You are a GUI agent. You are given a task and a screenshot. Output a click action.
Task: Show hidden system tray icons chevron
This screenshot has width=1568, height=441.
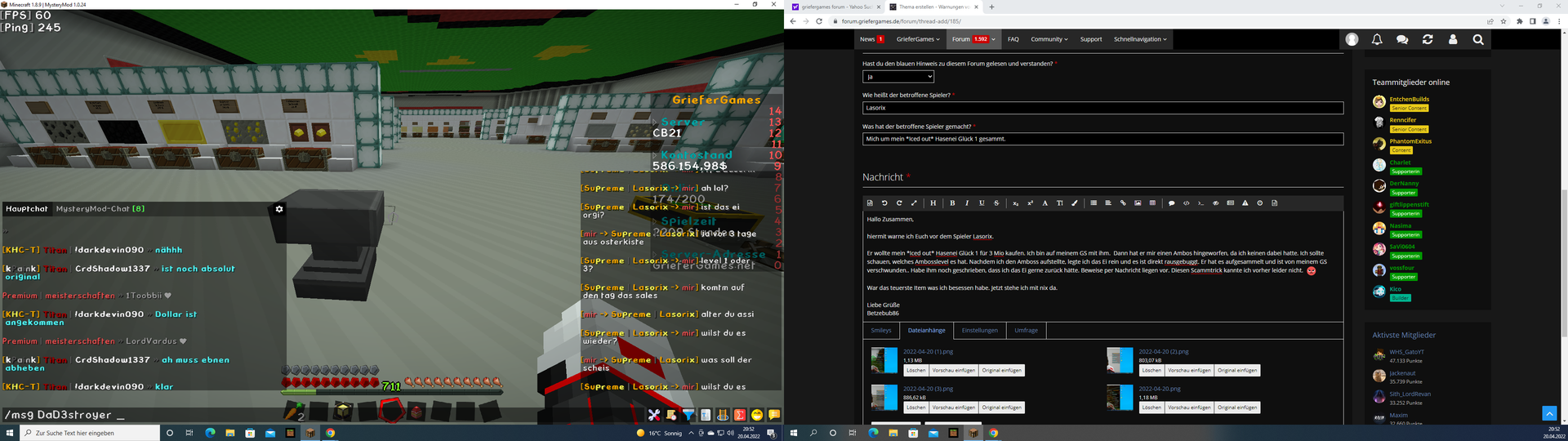(691, 433)
